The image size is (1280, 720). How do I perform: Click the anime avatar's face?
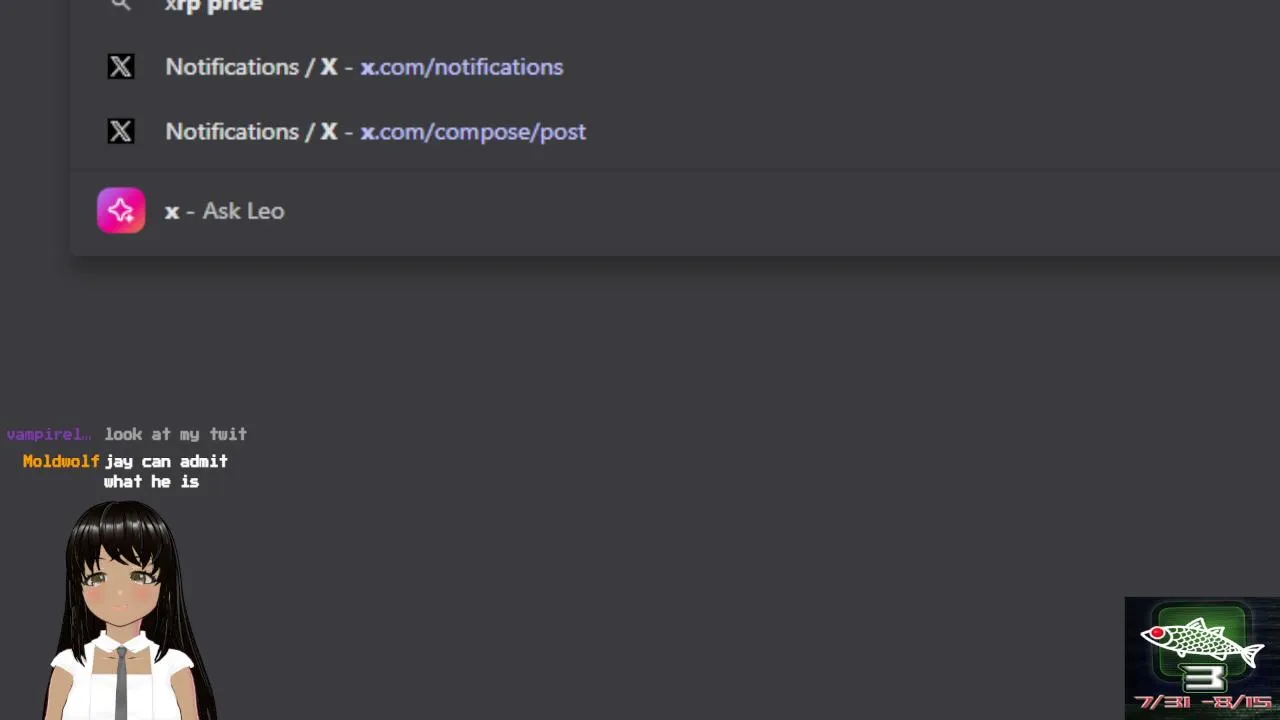(121, 582)
